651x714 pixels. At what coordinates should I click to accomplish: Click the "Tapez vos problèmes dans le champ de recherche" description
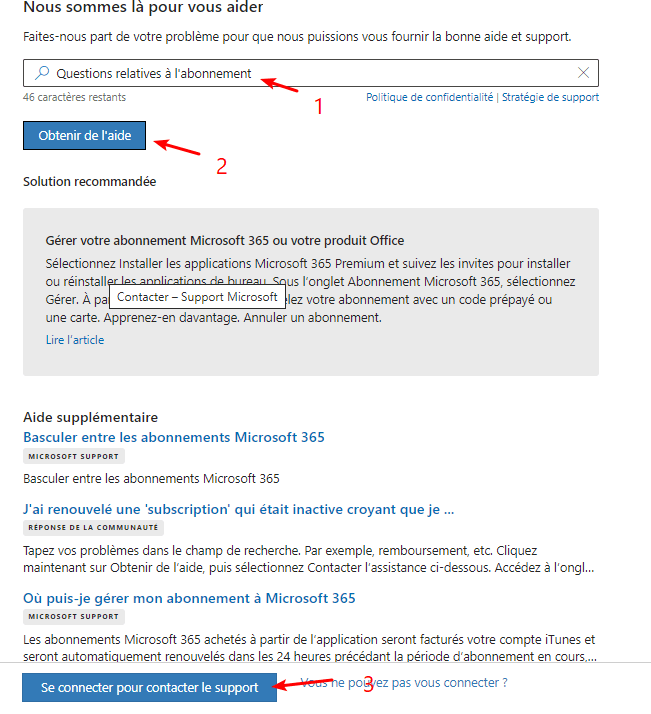(309, 559)
